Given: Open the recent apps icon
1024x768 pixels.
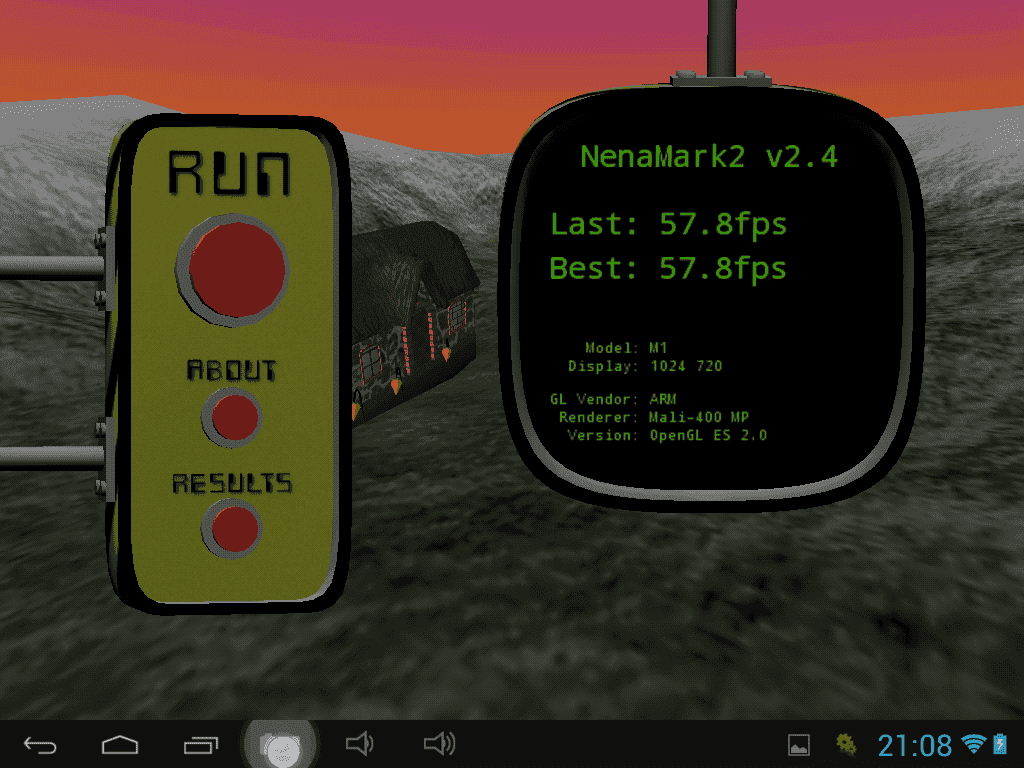Looking at the screenshot, I should pyautogui.click(x=200, y=745).
